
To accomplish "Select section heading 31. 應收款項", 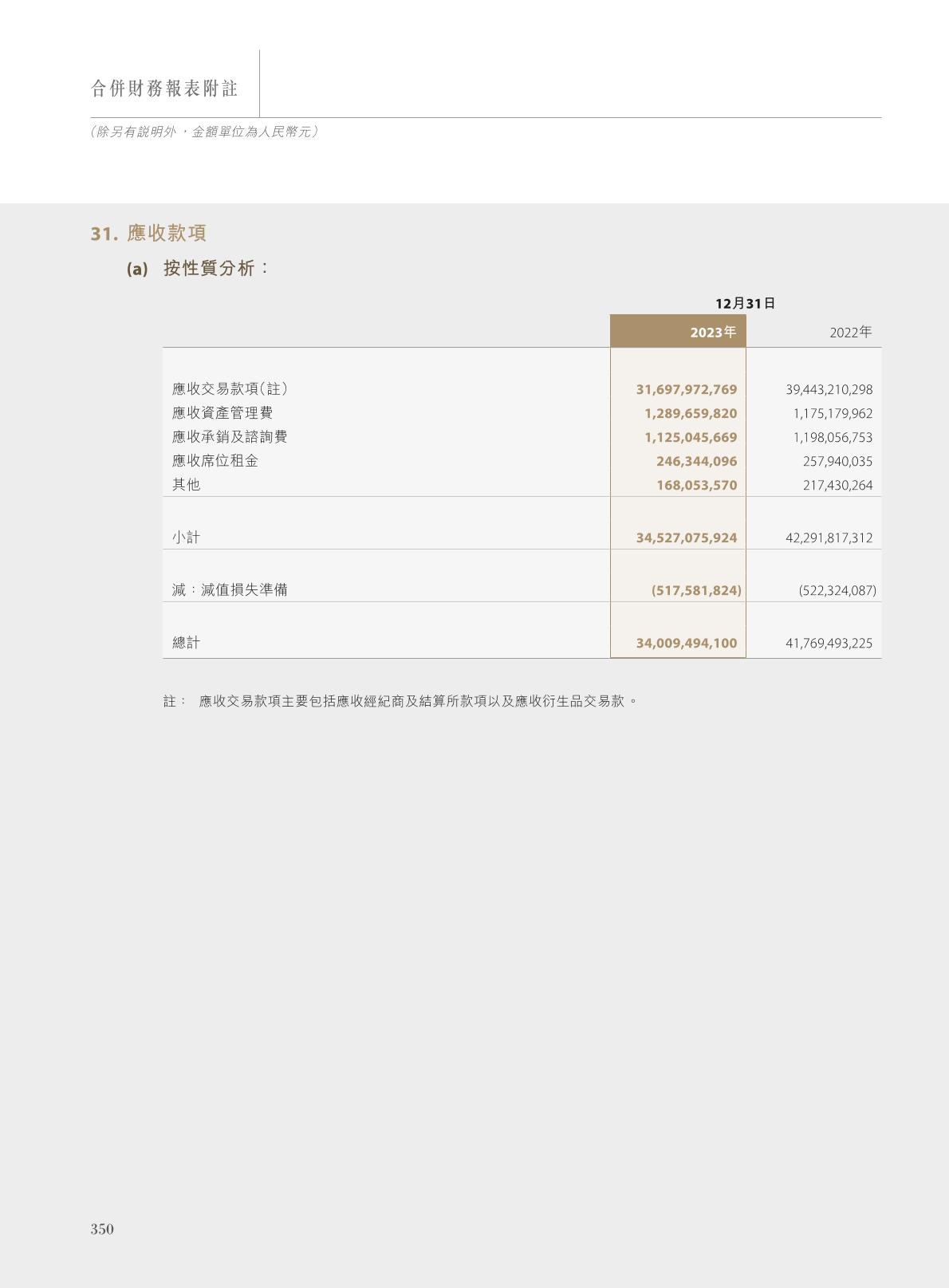I will coord(148,233).
